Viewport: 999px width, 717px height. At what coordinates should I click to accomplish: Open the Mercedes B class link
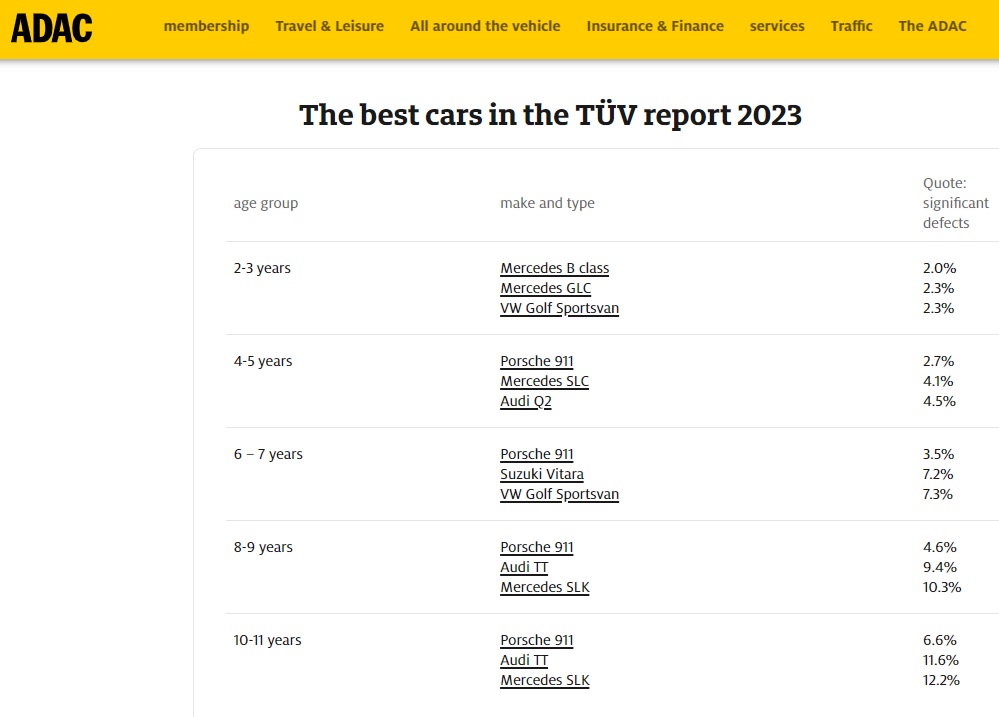pyautogui.click(x=554, y=268)
